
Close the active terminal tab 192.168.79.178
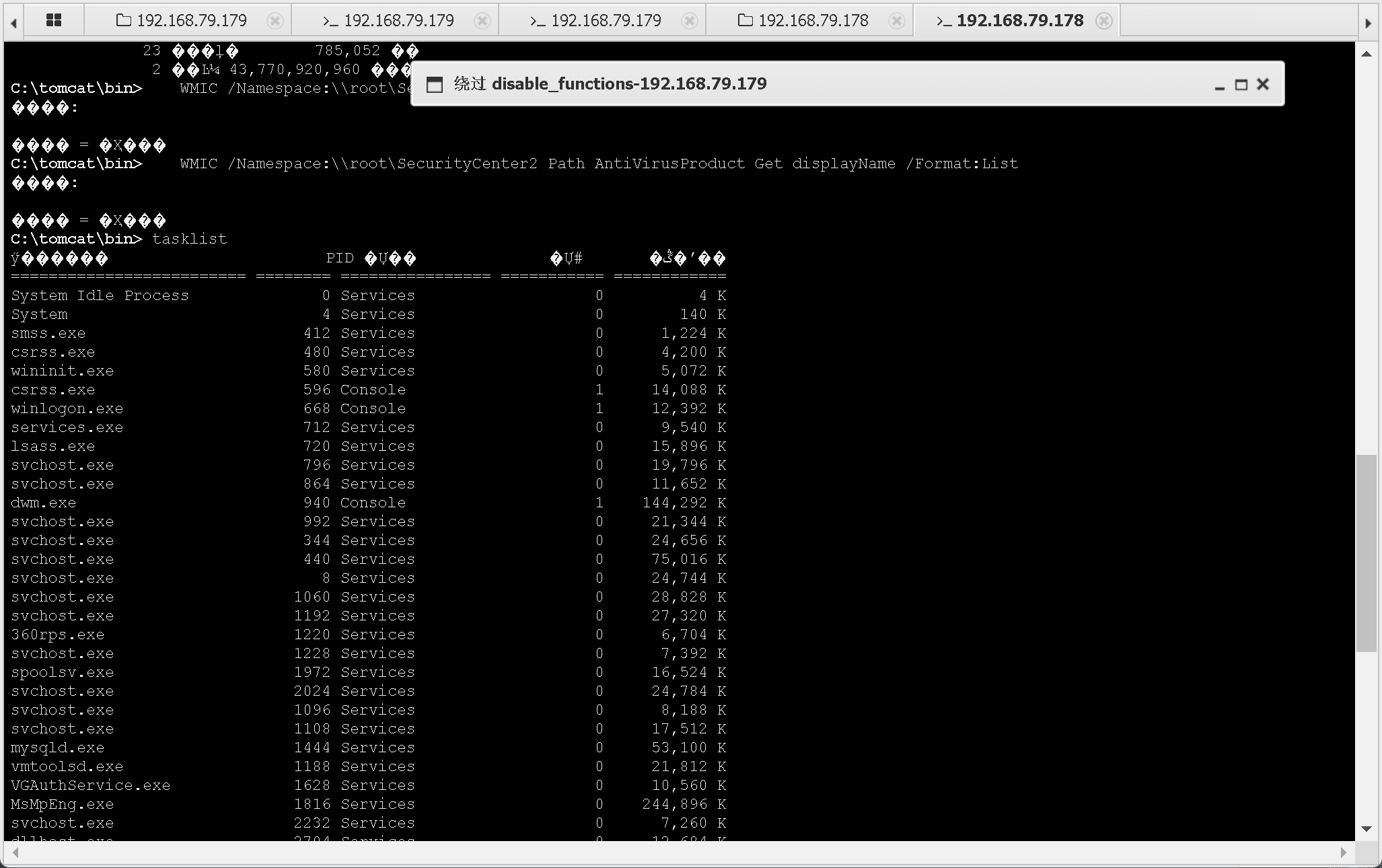[x=1103, y=21]
